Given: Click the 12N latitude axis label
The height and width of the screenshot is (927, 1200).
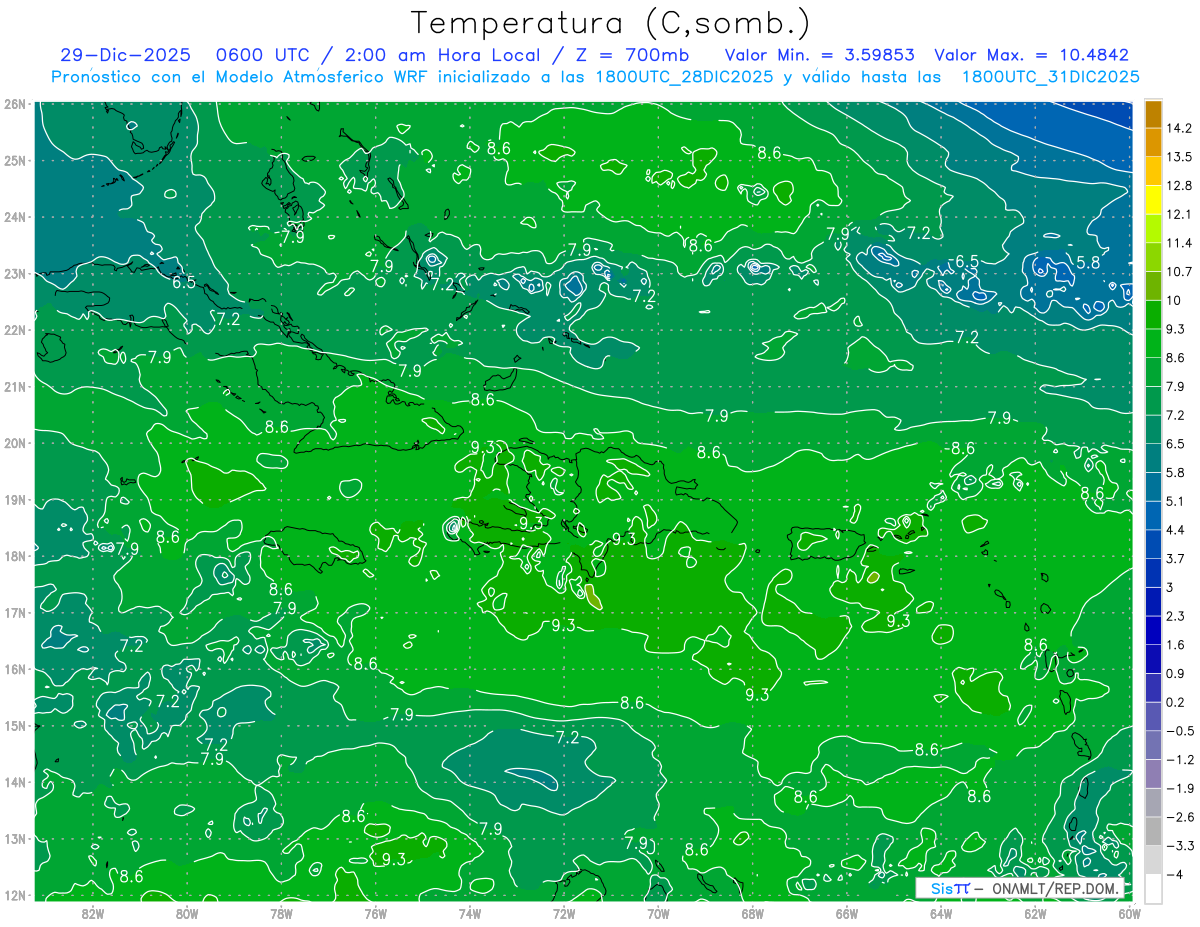Looking at the screenshot, I should (14, 895).
